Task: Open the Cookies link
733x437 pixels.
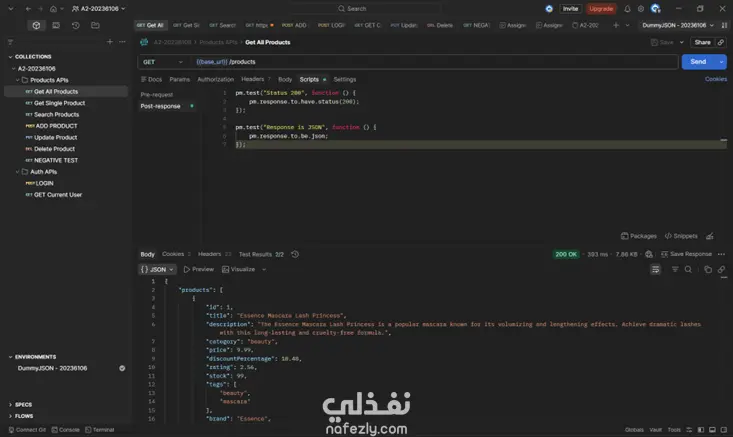Action: [716, 79]
